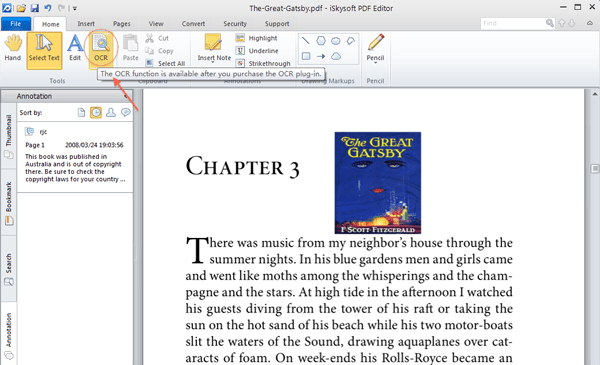Click the Find magnifier search icon
Screen dimensions: 600x365
pos(550,23)
